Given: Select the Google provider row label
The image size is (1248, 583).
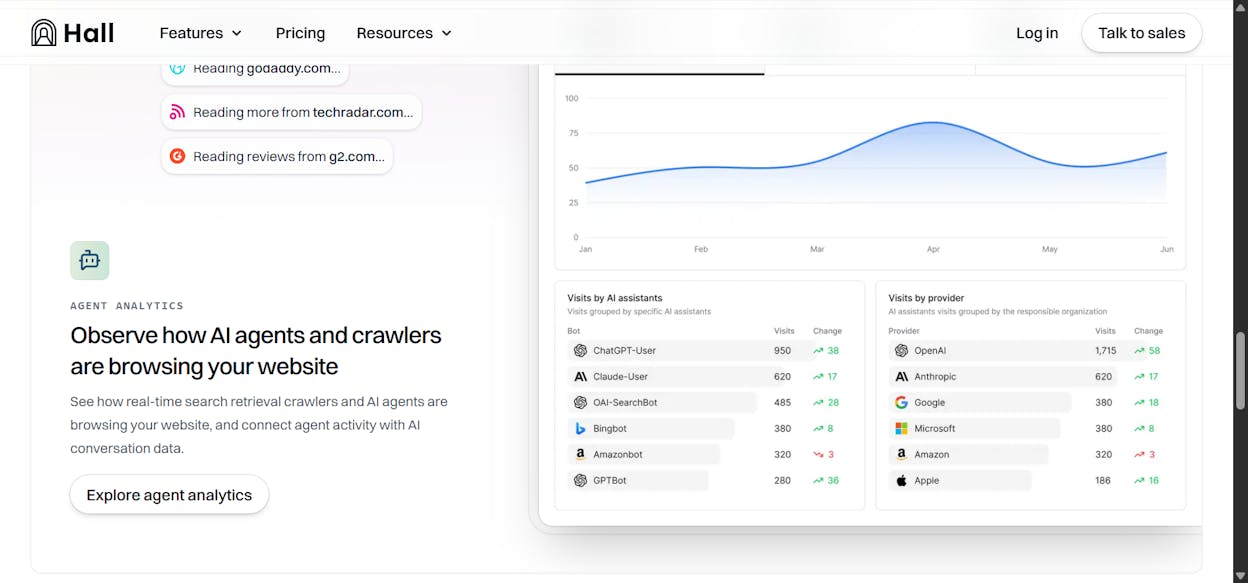Looking at the screenshot, I should (930, 402).
